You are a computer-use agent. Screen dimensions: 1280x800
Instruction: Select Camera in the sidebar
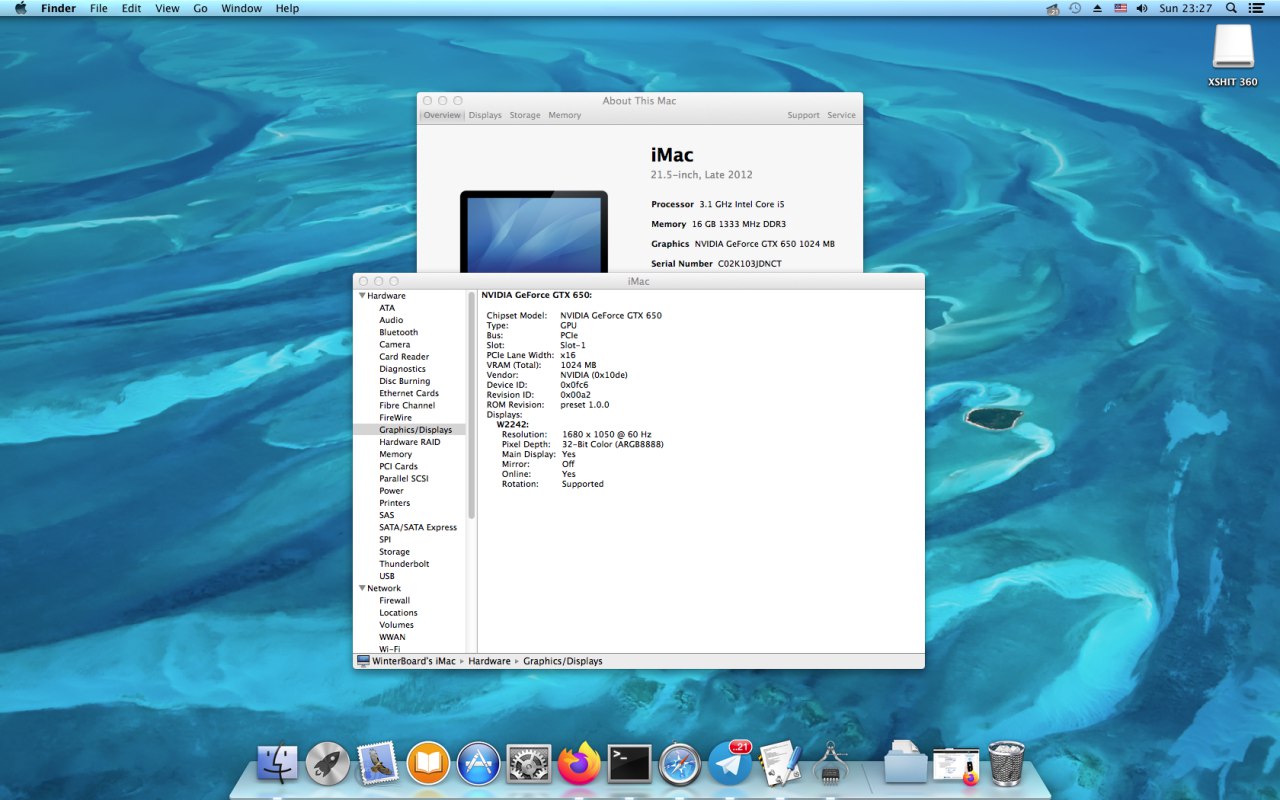tap(394, 345)
